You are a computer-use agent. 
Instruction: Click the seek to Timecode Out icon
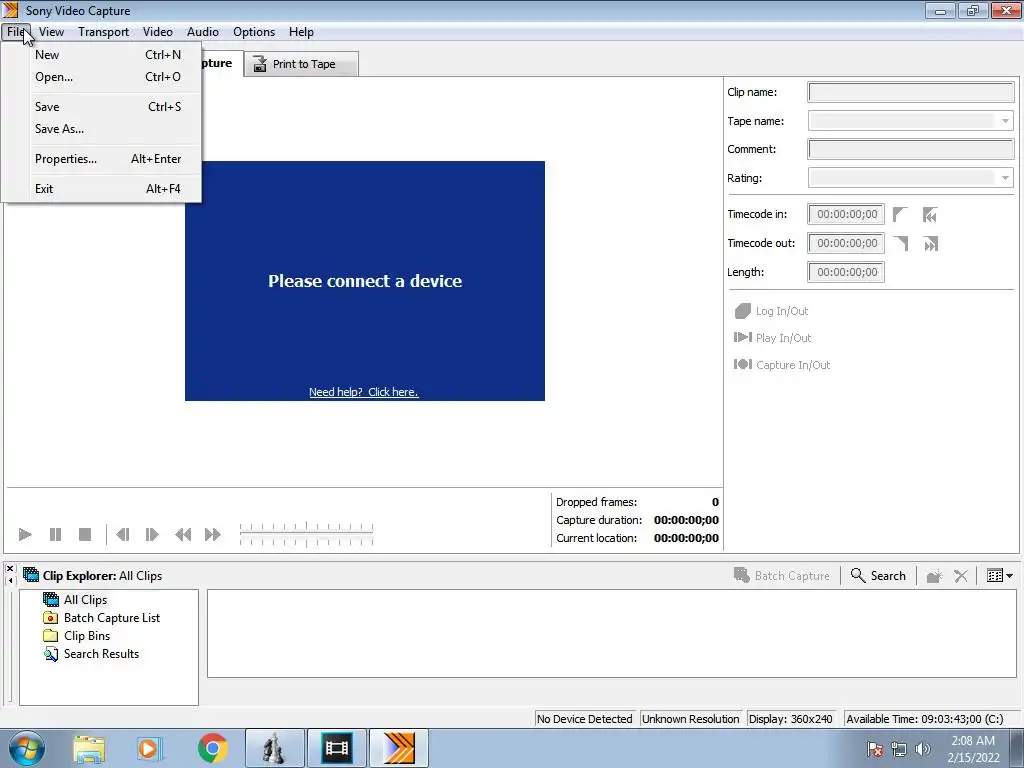click(x=931, y=244)
